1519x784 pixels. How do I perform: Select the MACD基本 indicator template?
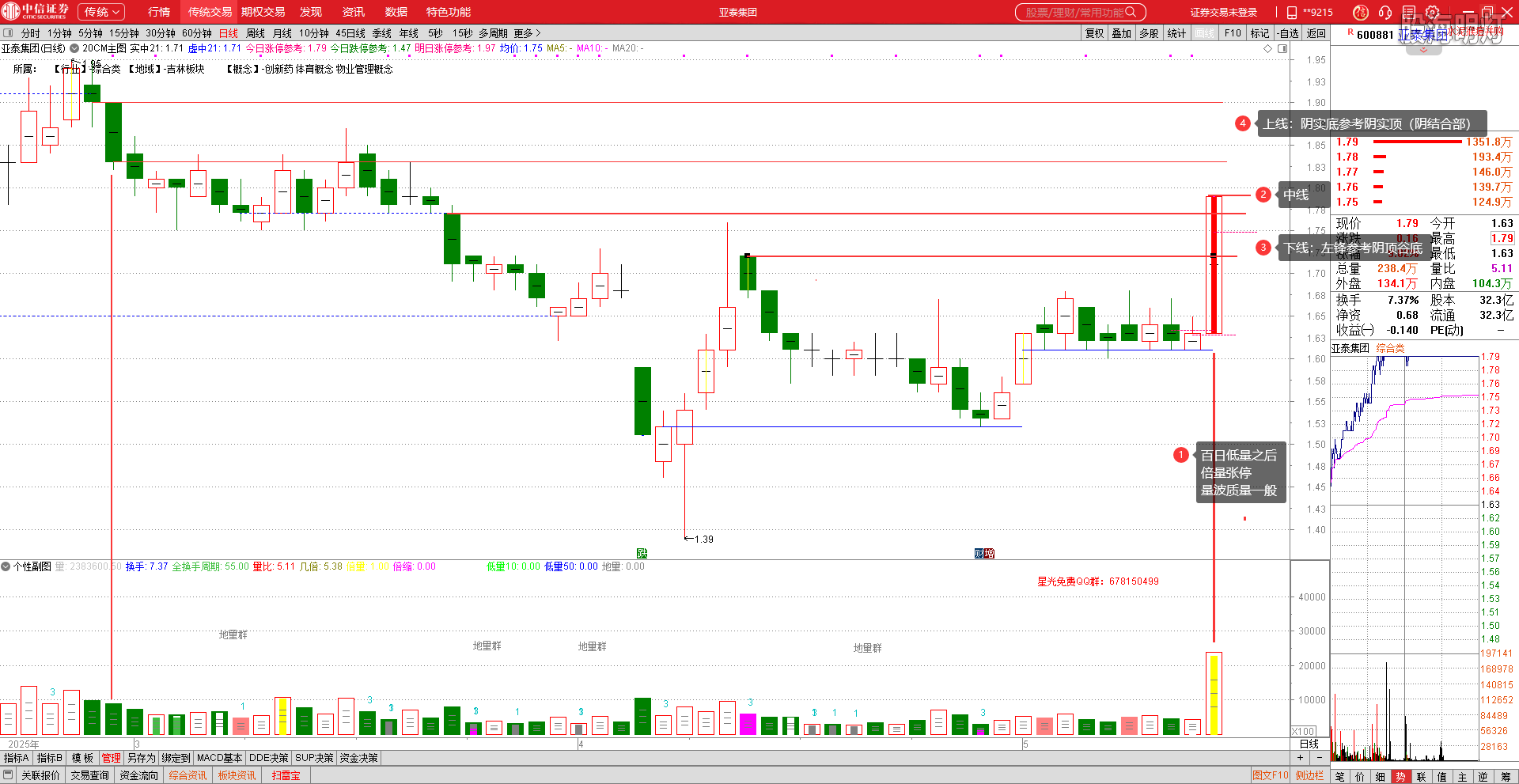(219, 758)
